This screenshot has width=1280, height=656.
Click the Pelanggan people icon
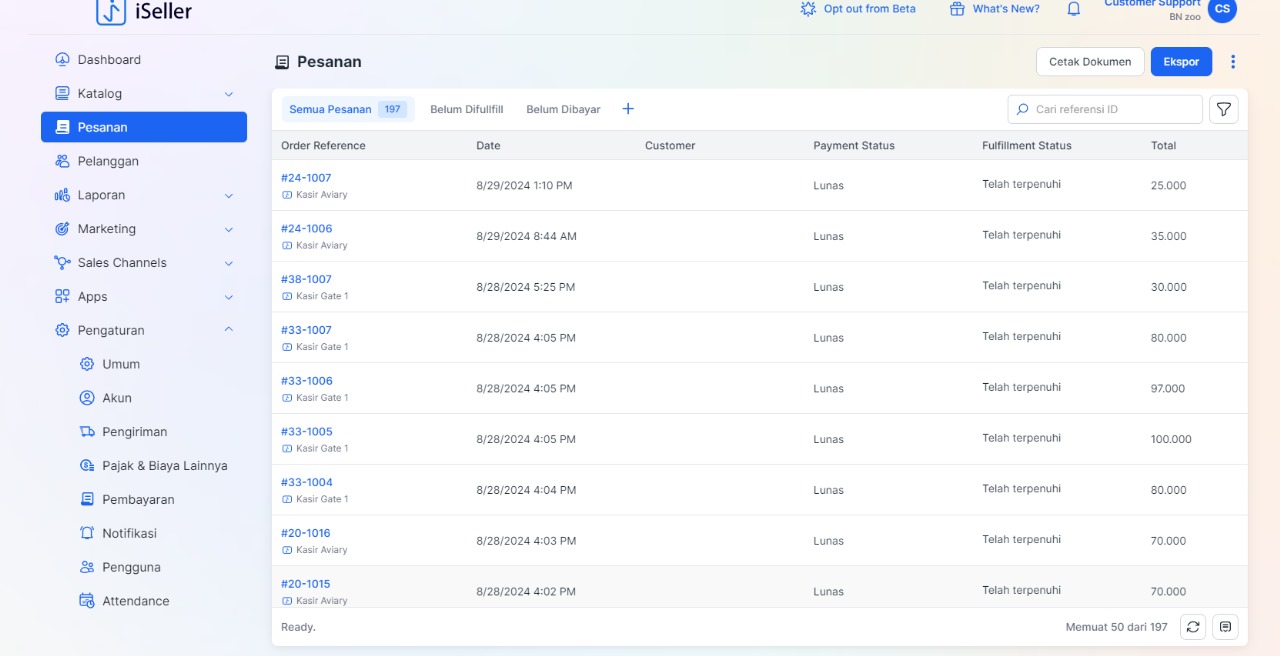pos(62,161)
